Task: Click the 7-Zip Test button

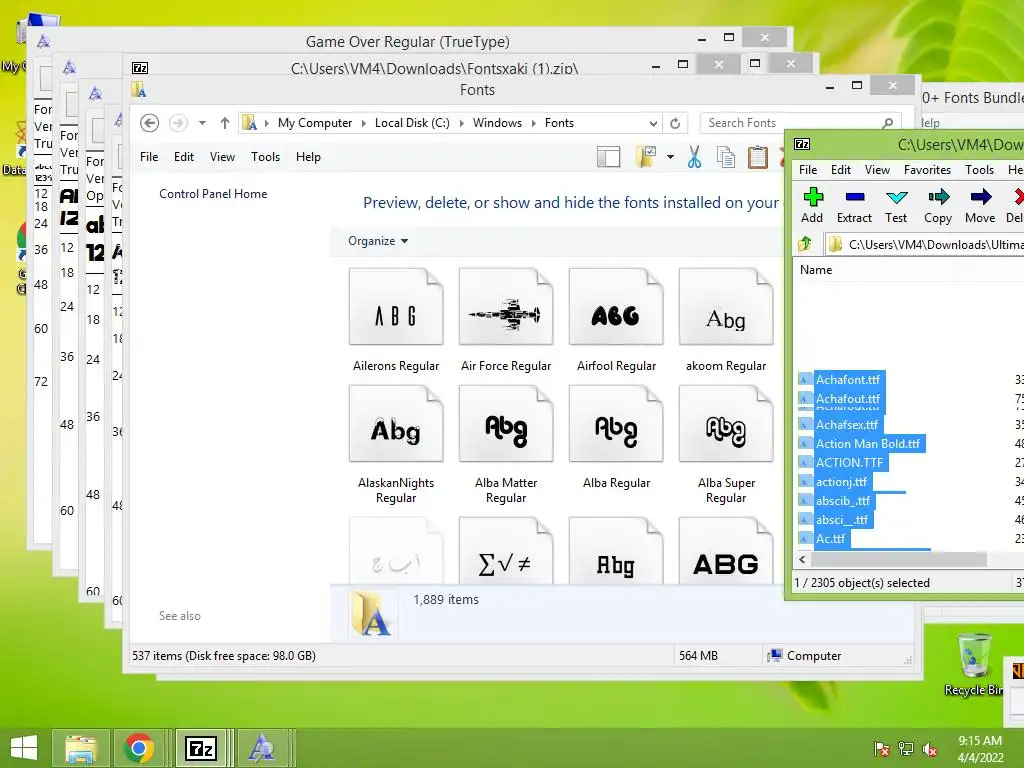Action: (896, 205)
